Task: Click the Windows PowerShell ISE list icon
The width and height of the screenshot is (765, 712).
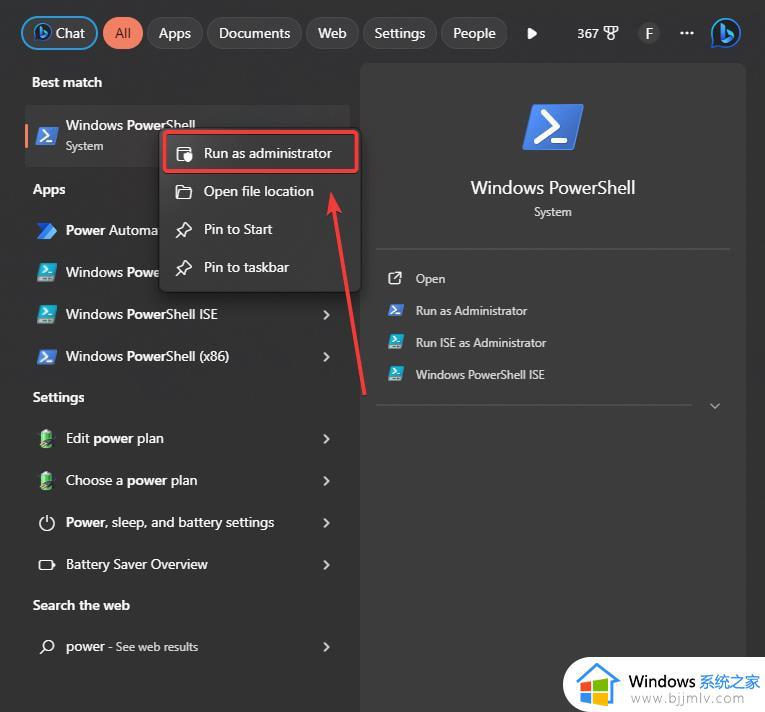Action: (x=47, y=314)
